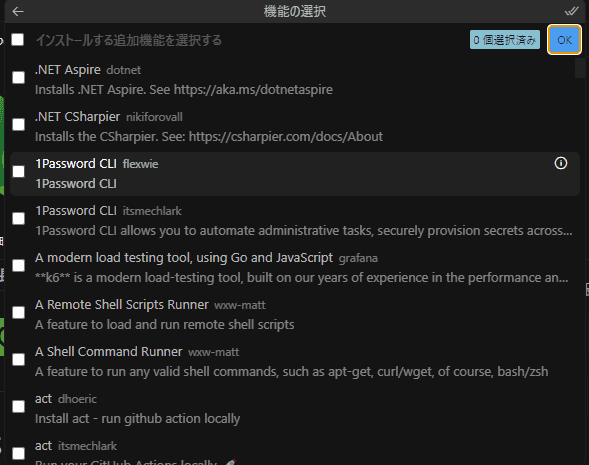The width and height of the screenshot is (589, 465).
Task: Select the A Shell Command Runner description row
Action: tap(291, 371)
